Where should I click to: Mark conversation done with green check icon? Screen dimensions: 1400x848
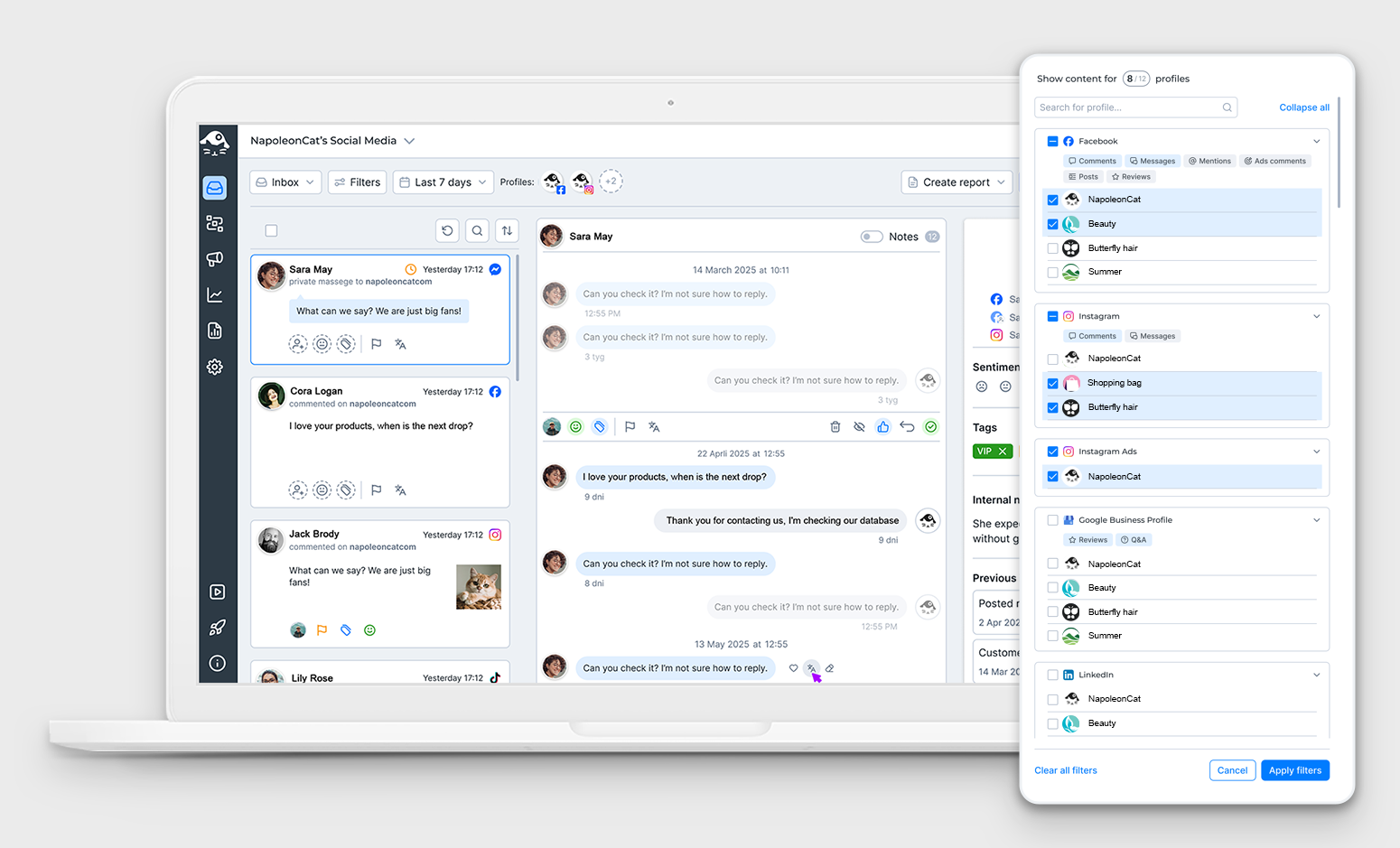[931, 427]
